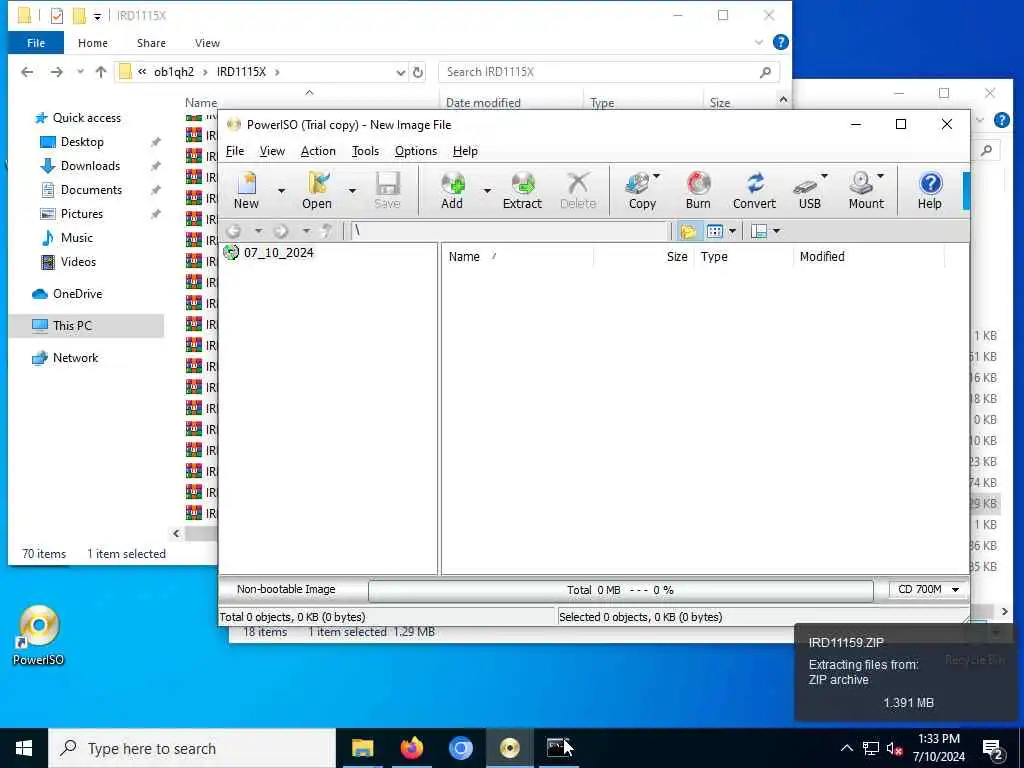
Task: Expand the Add button dropdown arrow
Action: tap(487, 191)
